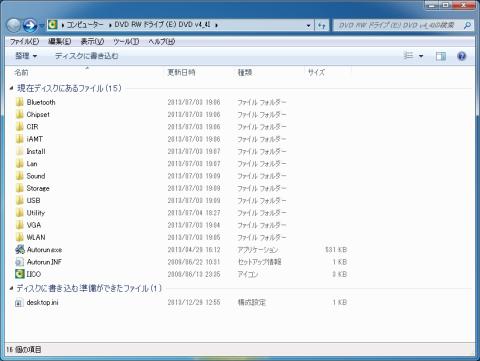
Task: Select the USB folder icon
Action: point(20,200)
